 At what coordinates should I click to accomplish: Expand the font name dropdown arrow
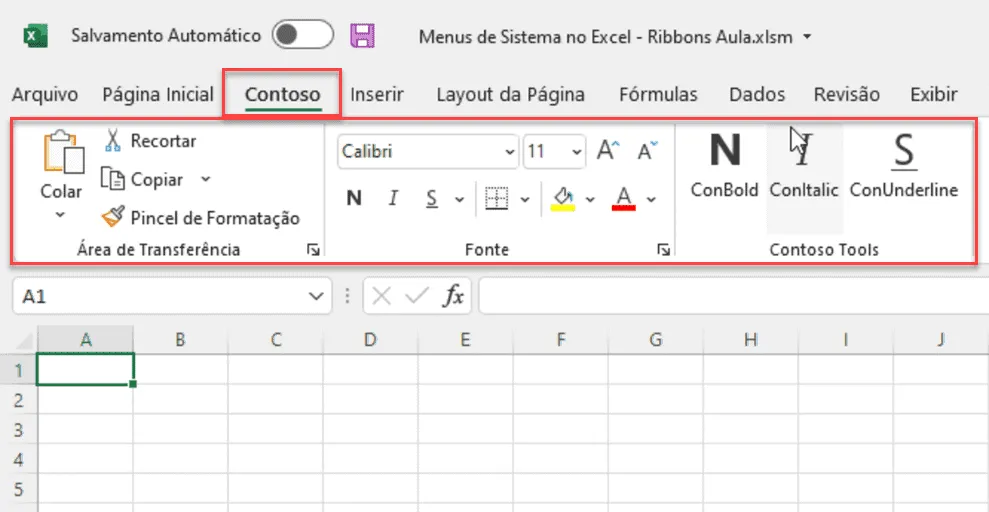click(x=510, y=152)
